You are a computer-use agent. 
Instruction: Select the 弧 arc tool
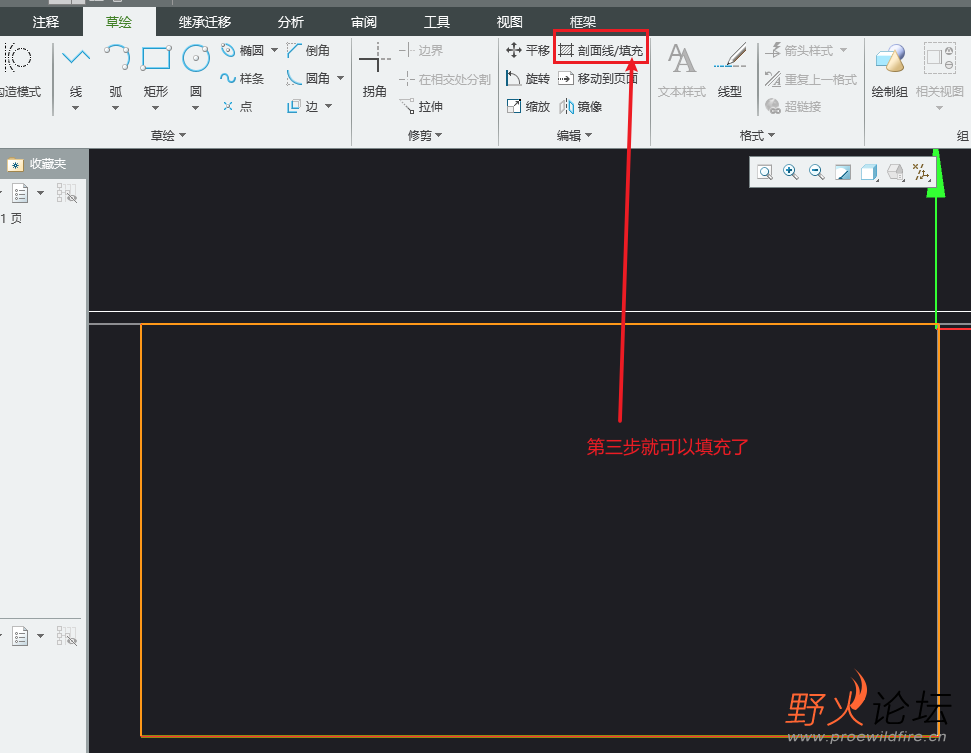pos(116,70)
